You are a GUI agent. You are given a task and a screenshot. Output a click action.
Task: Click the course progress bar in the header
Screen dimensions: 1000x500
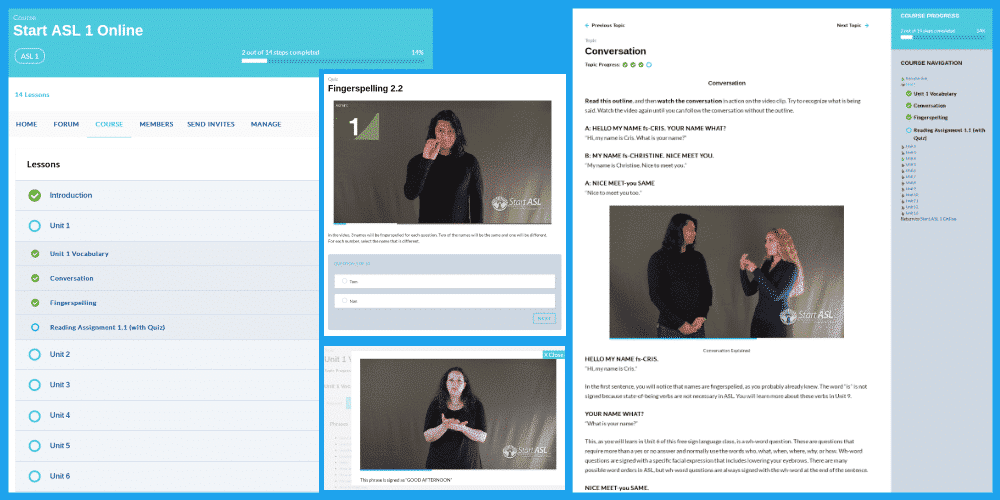click(x=332, y=61)
